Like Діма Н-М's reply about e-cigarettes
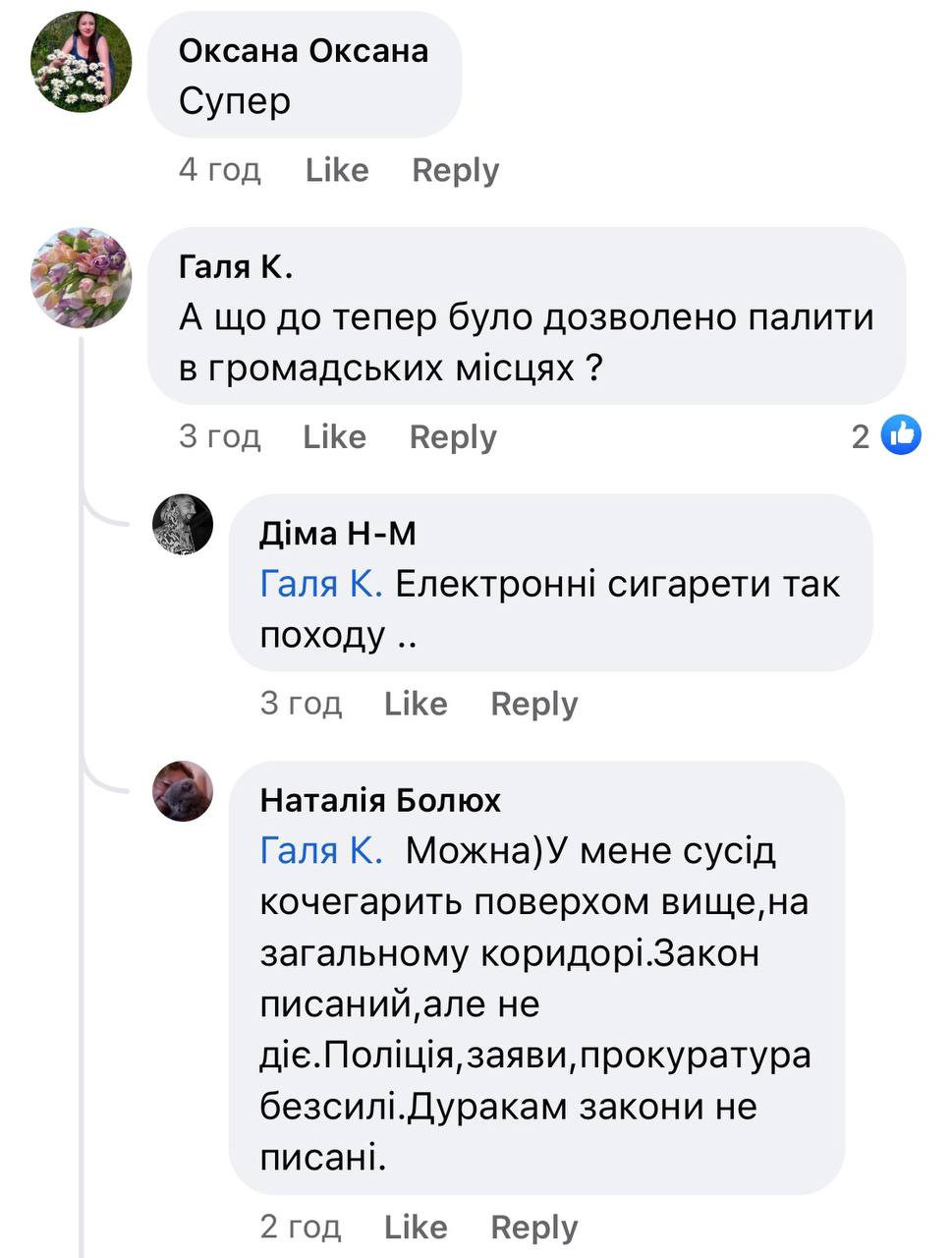This screenshot has height=1258, width=952. tap(416, 704)
